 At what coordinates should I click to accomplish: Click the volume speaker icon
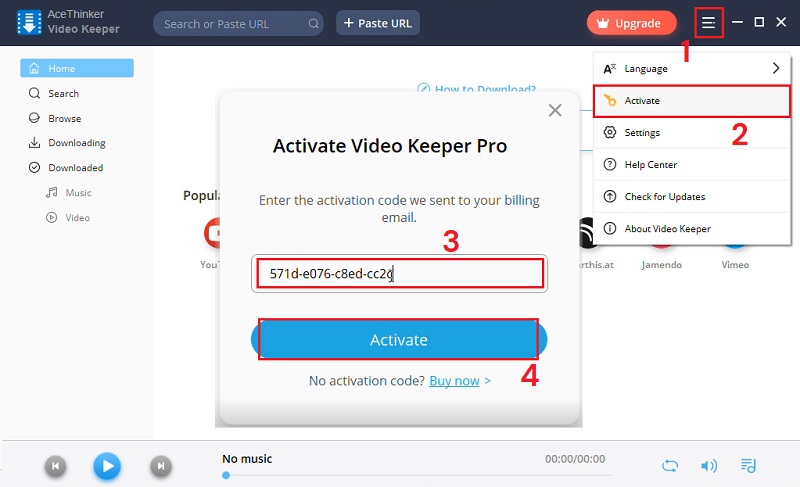[709, 466]
